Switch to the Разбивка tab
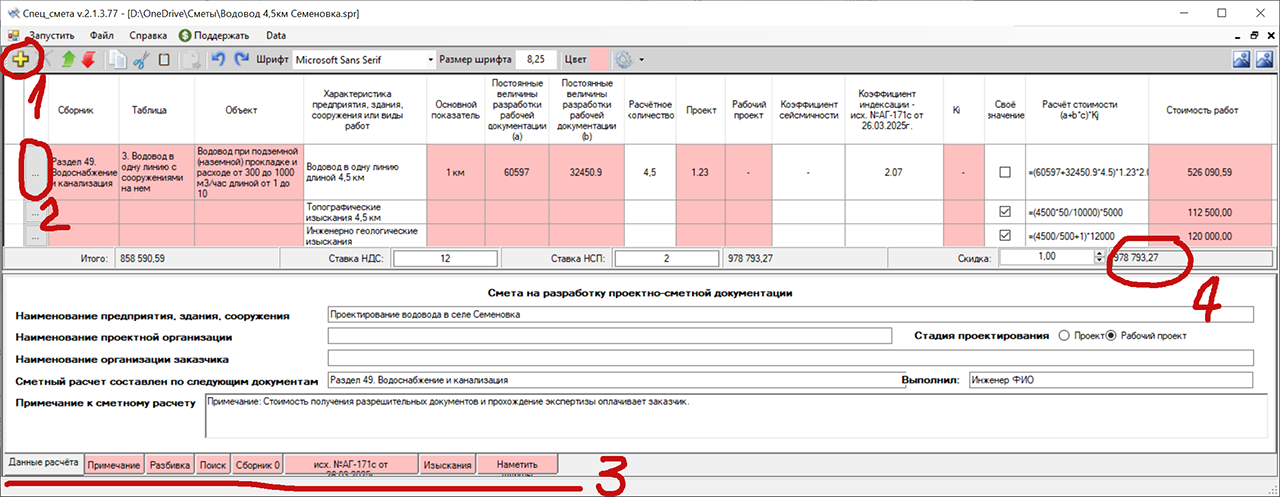The image size is (1280, 497). (x=170, y=465)
